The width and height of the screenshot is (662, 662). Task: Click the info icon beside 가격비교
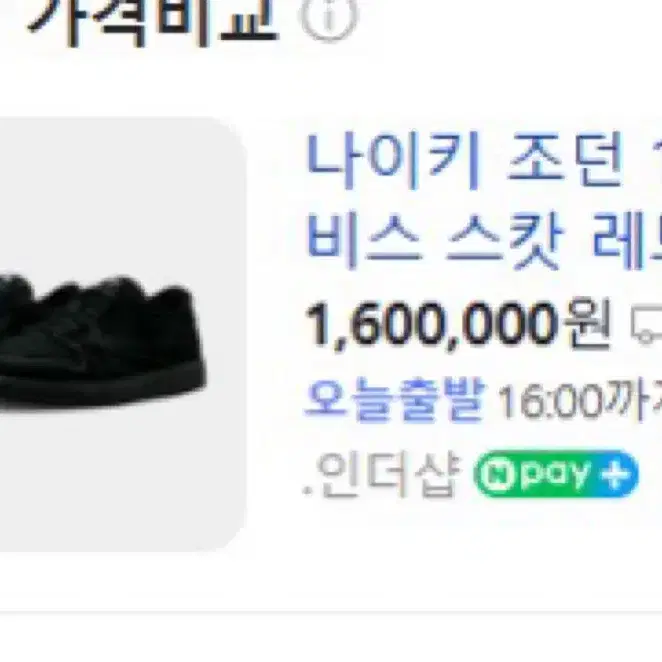click(x=329, y=17)
